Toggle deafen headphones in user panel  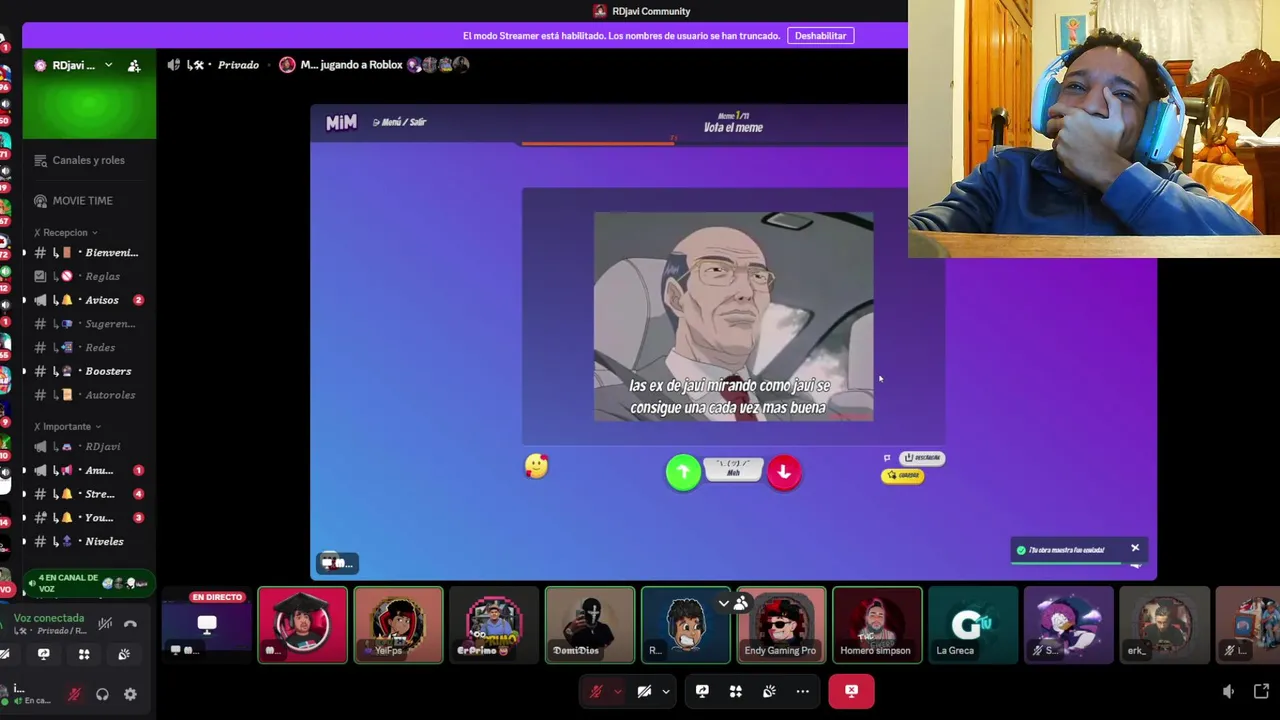click(102, 694)
